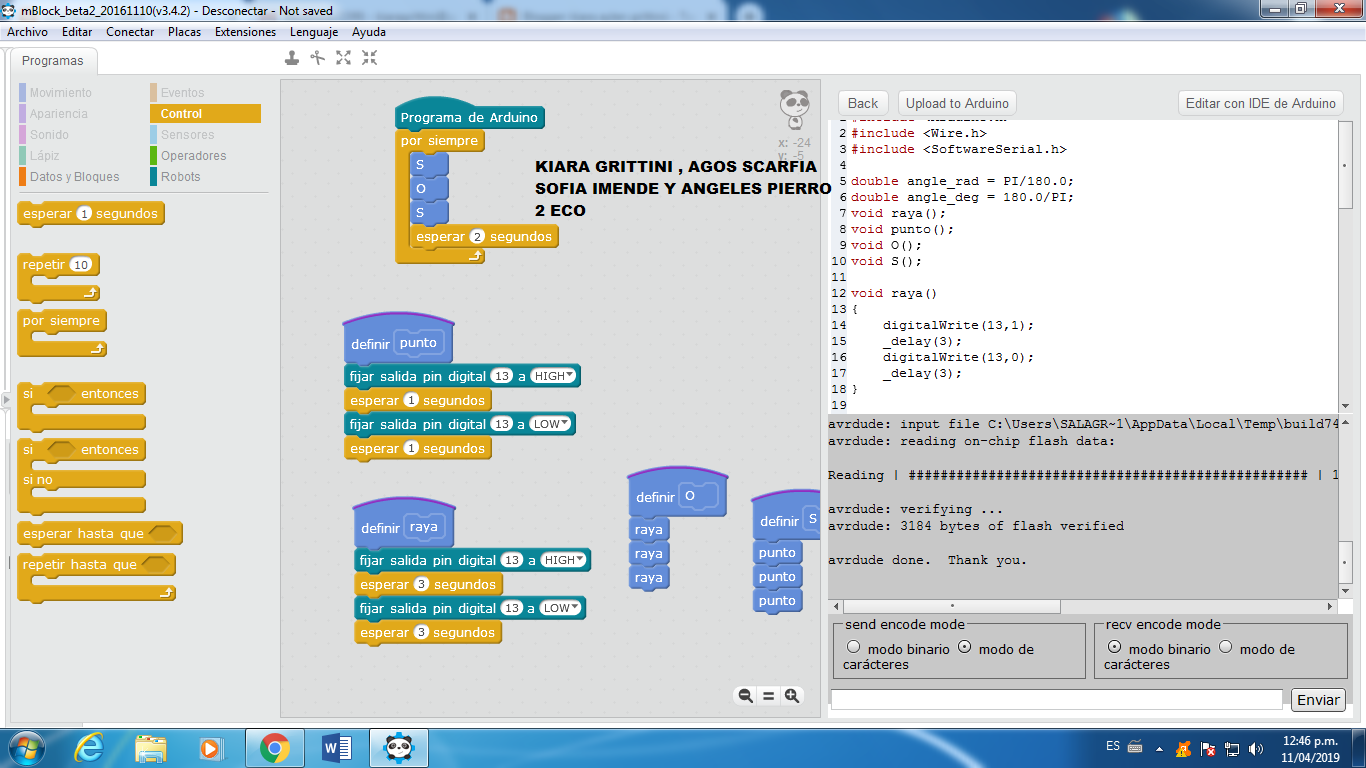Viewport: 1366px width, 768px height.
Task: Open Internet Explorer from taskbar
Action: coord(89,748)
